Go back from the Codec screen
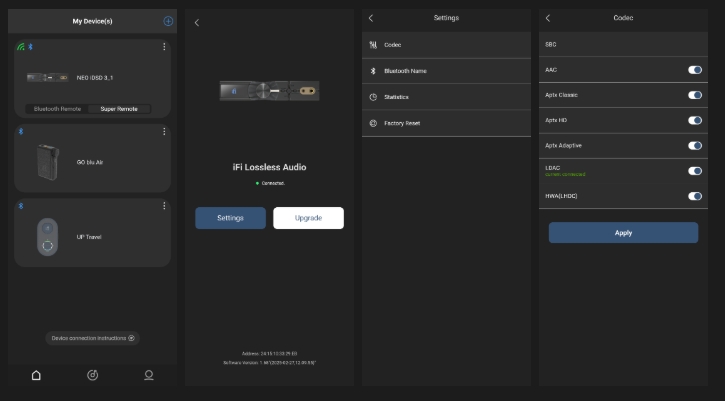 pyautogui.click(x=548, y=18)
